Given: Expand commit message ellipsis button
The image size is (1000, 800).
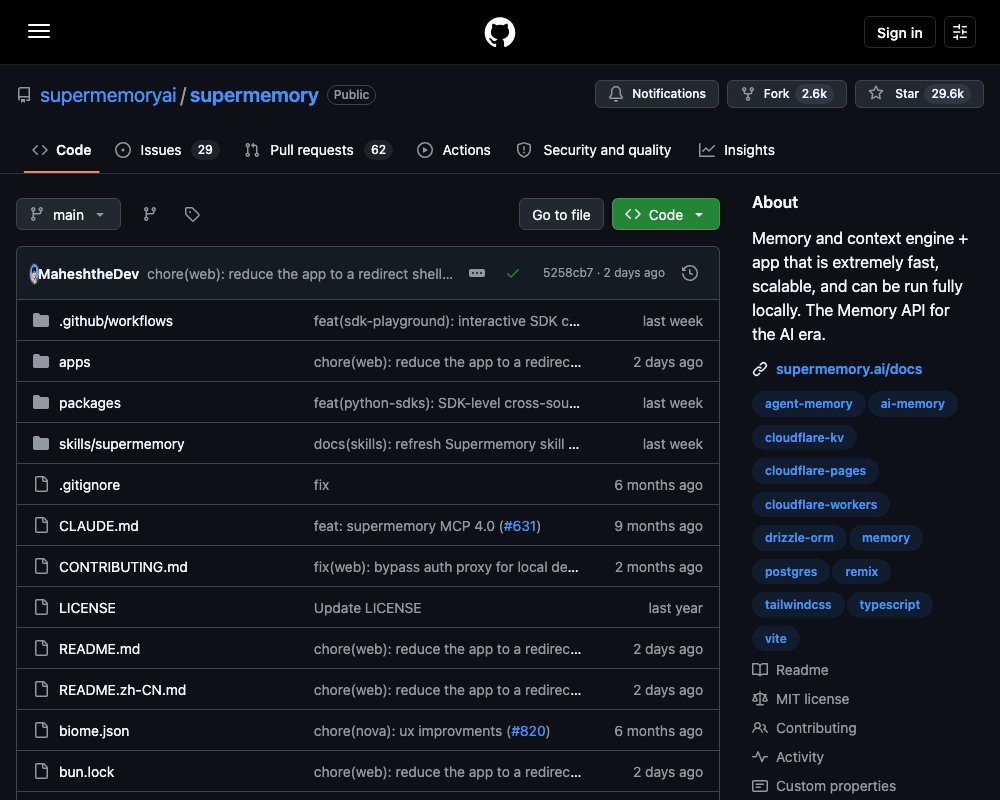Looking at the screenshot, I should [476, 273].
